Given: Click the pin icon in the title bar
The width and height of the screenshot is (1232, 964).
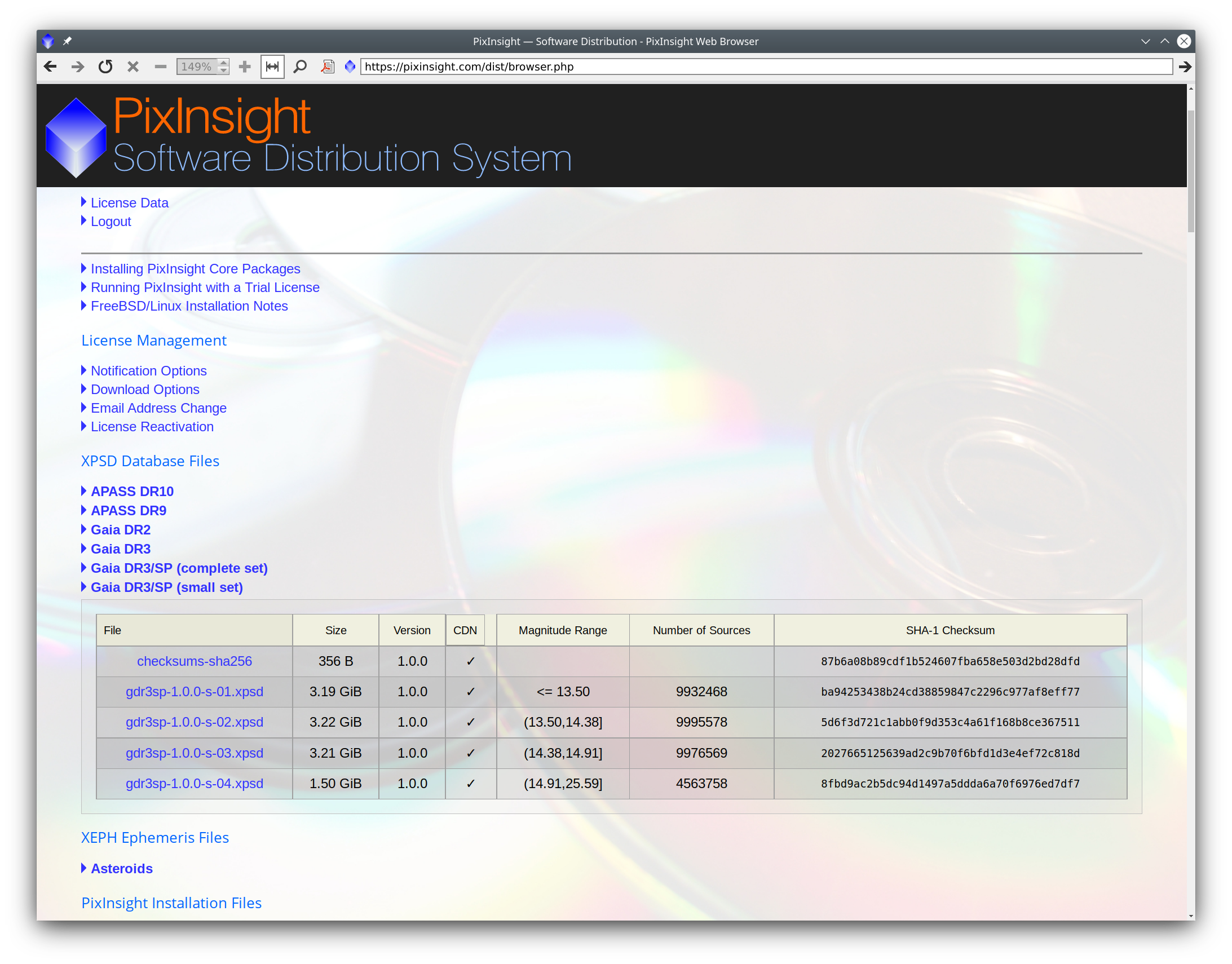Looking at the screenshot, I should [67, 41].
